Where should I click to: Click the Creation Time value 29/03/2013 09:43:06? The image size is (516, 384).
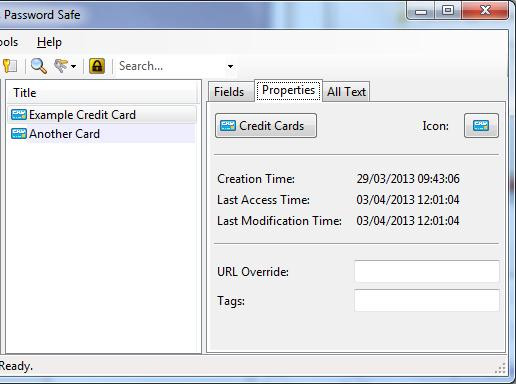pos(408,179)
